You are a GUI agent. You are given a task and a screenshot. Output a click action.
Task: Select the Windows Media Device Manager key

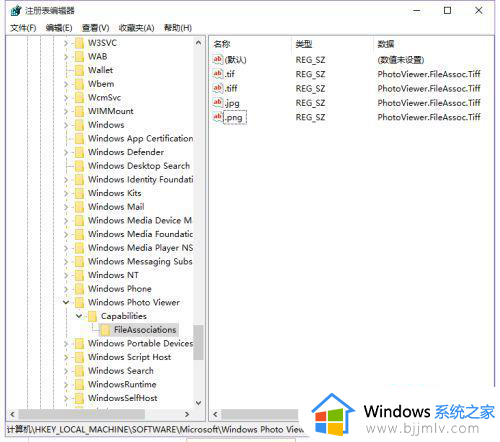coord(140,221)
